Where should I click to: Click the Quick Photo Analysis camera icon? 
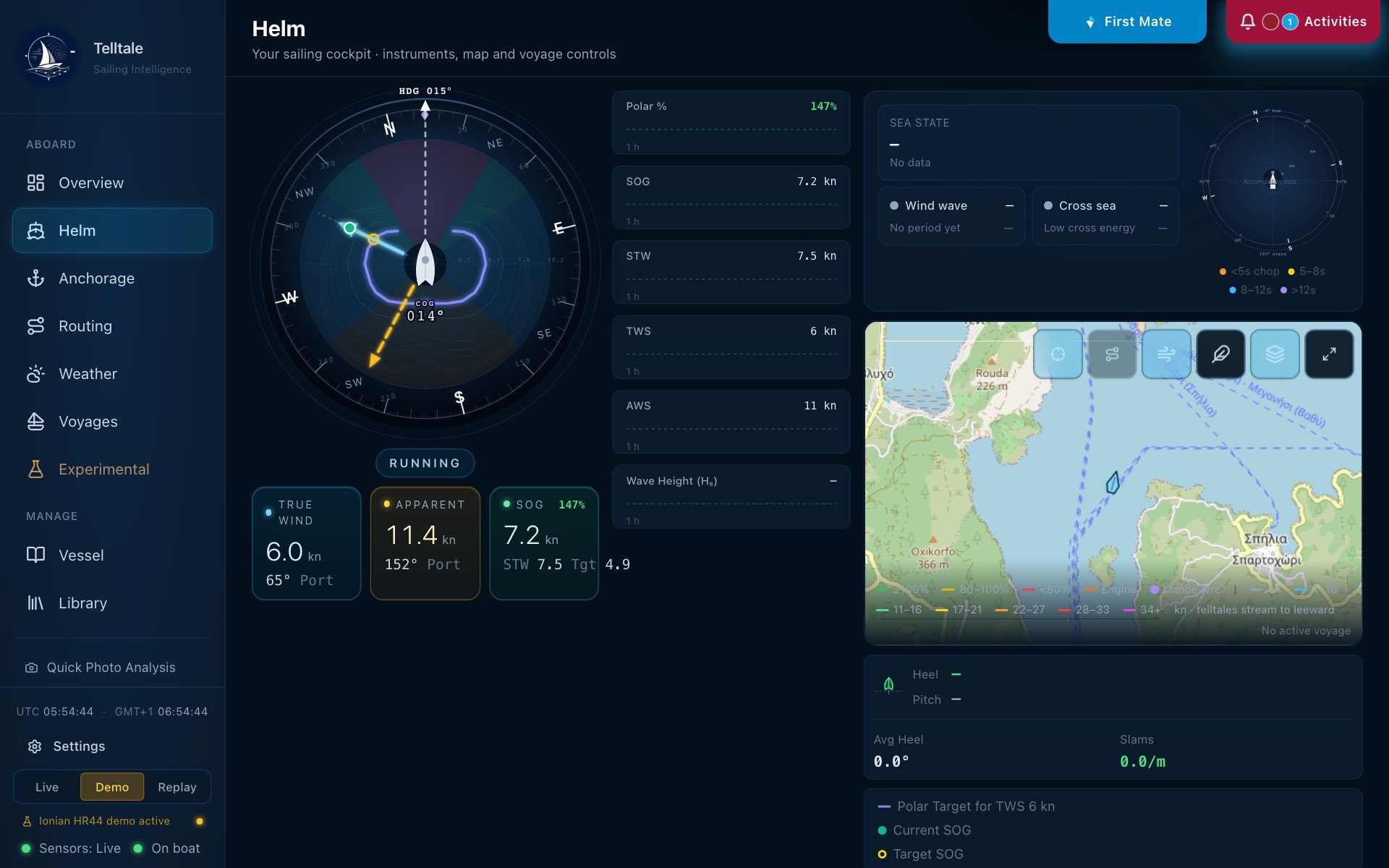coord(31,668)
